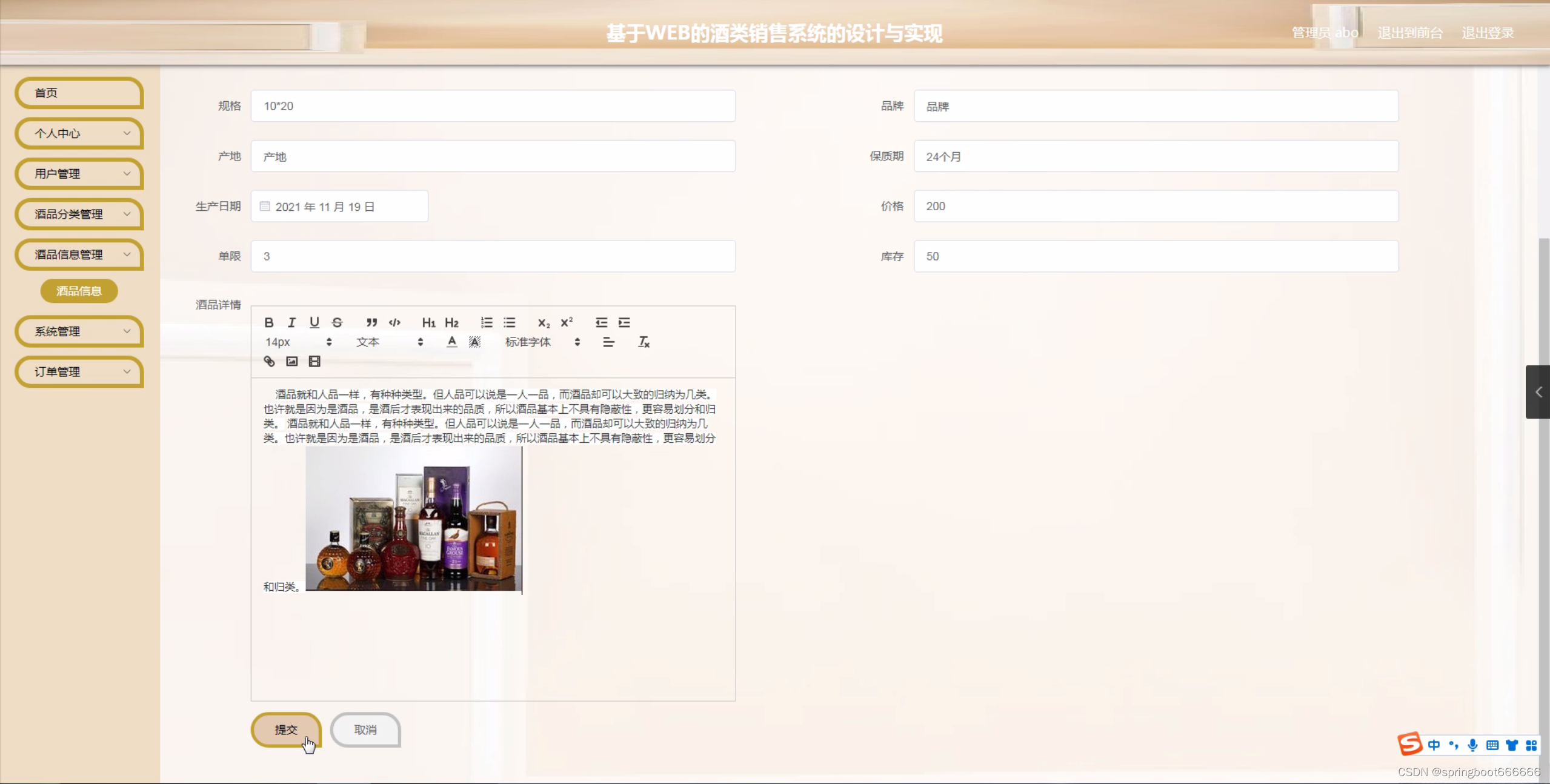Apply italic formatting in the editor
The width and height of the screenshot is (1550, 784).
pyautogui.click(x=291, y=322)
